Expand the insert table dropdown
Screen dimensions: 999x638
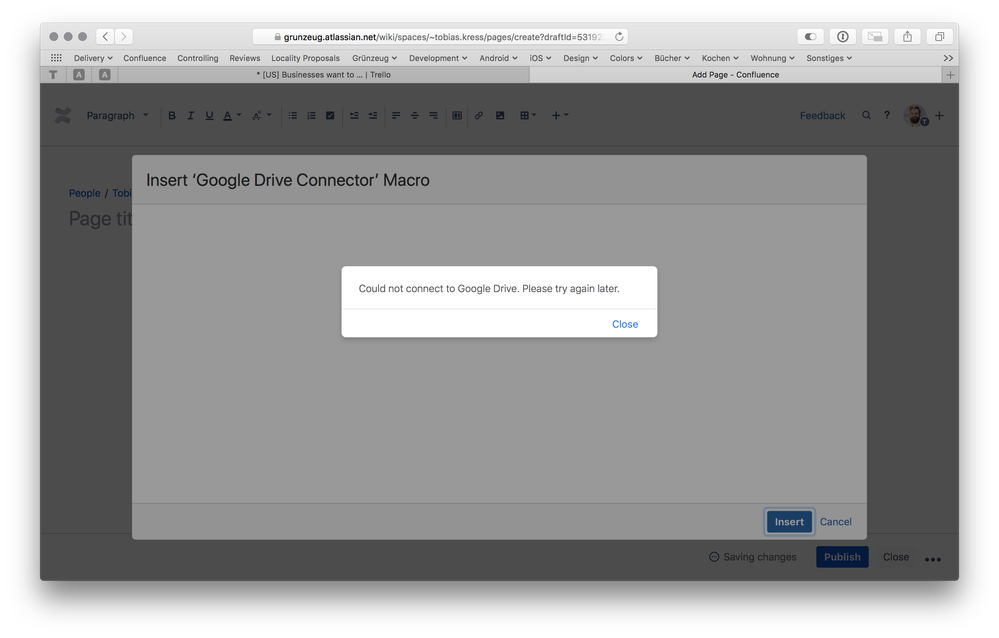coord(534,115)
